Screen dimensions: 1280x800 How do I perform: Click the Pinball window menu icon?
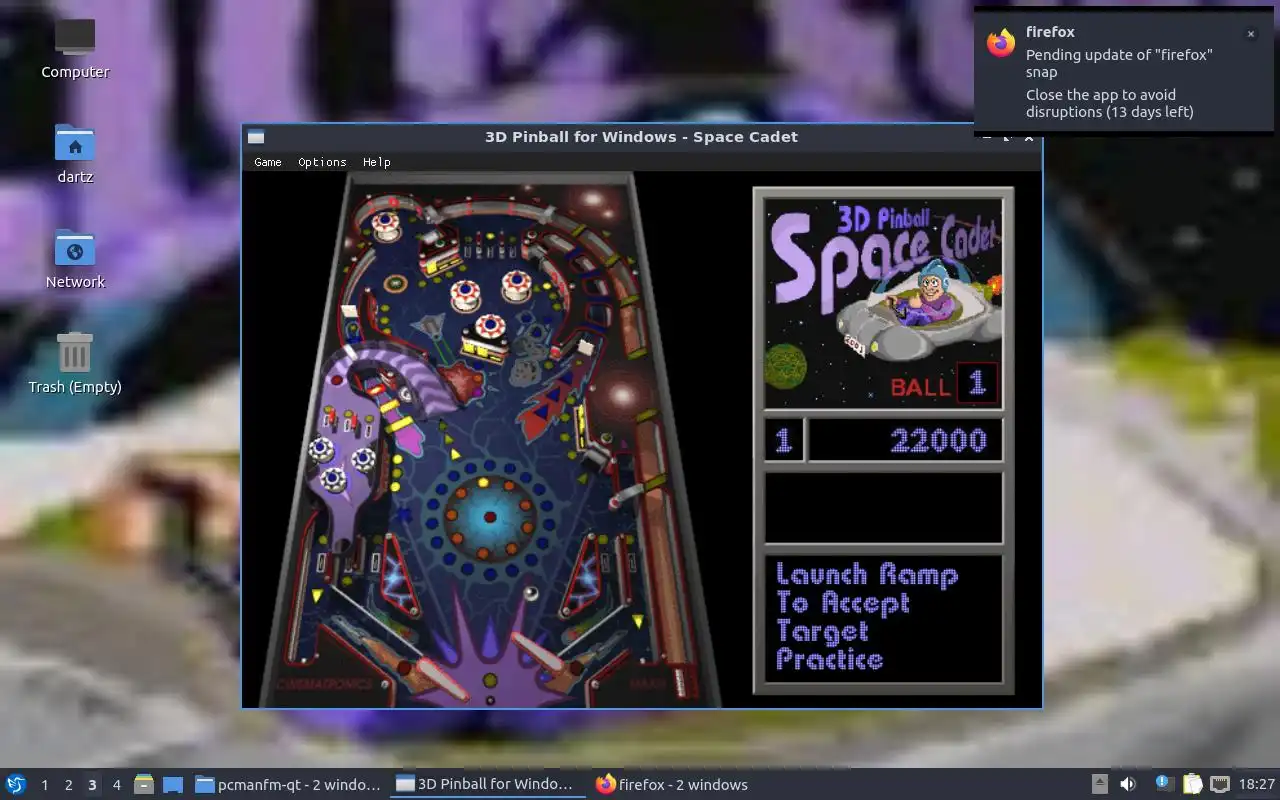pyautogui.click(x=256, y=137)
